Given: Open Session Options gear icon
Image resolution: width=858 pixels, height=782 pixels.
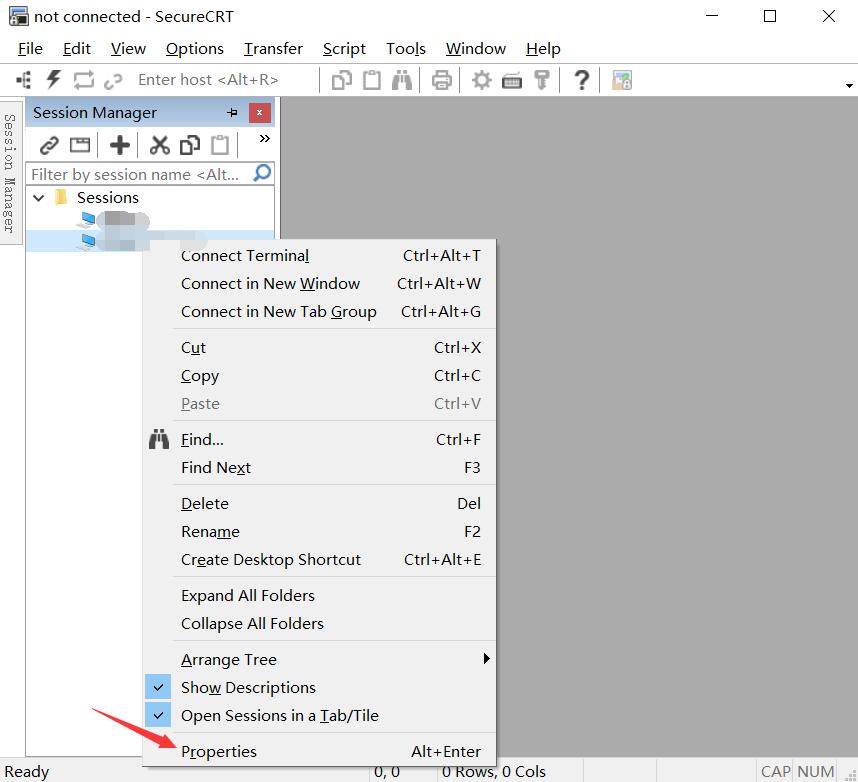Looking at the screenshot, I should 482,80.
